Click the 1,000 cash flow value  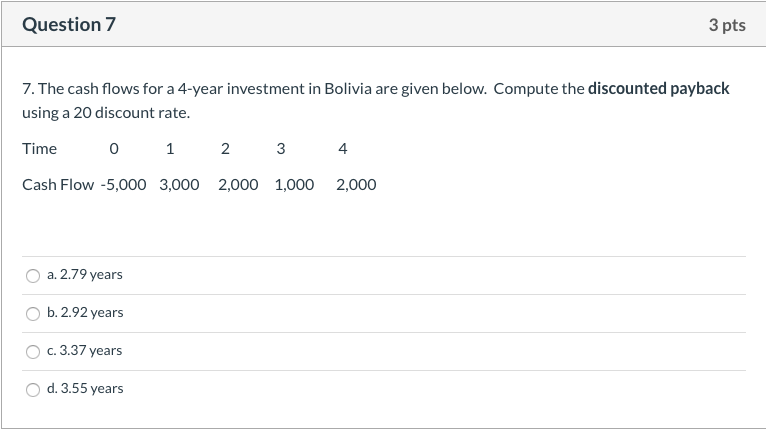pyautogui.click(x=294, y=185)
